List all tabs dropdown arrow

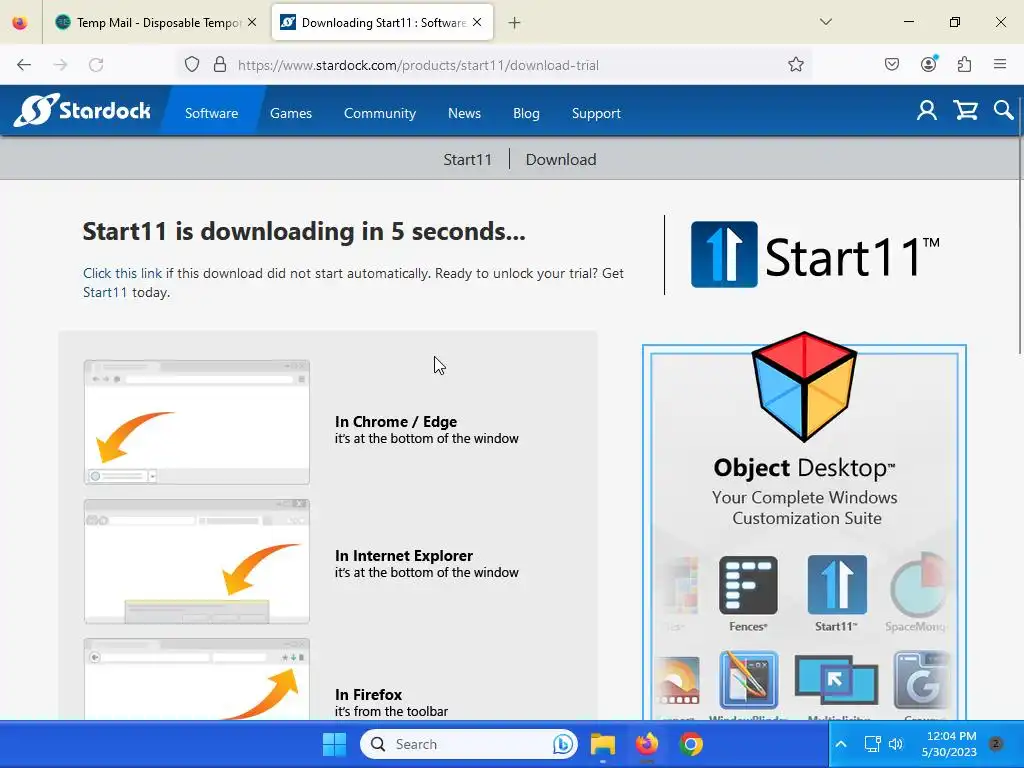point(825,22)
